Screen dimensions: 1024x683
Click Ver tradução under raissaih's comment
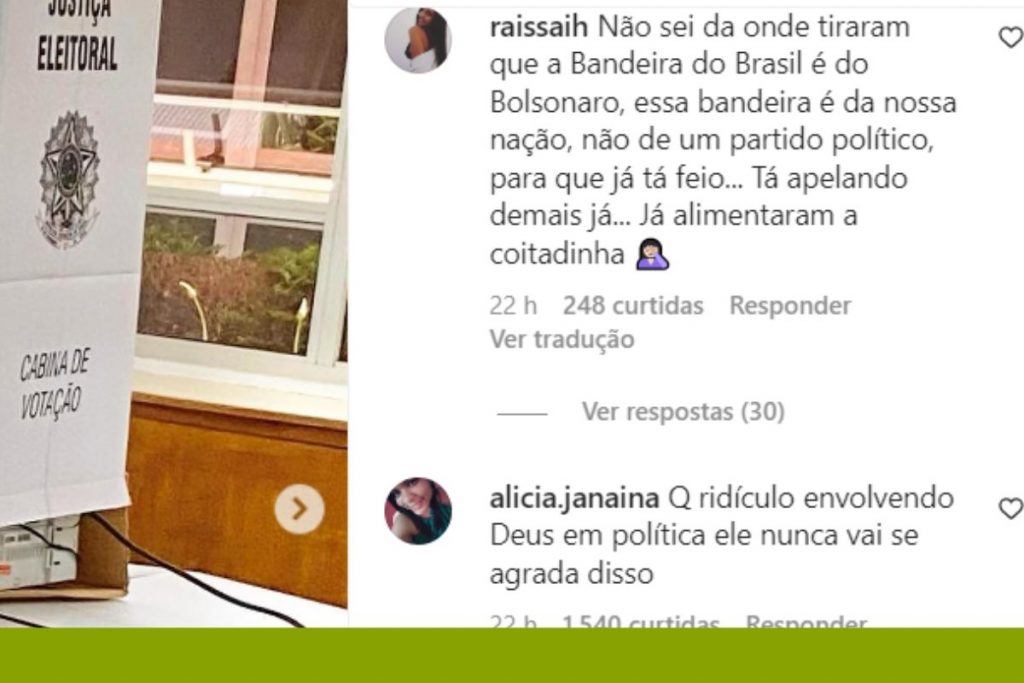tap(562, 340)
